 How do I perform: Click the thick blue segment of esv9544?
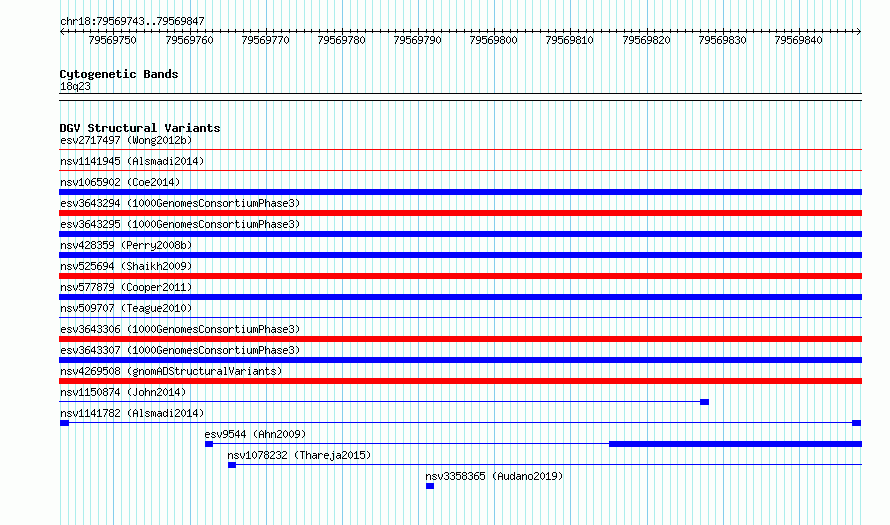point(736,444)
